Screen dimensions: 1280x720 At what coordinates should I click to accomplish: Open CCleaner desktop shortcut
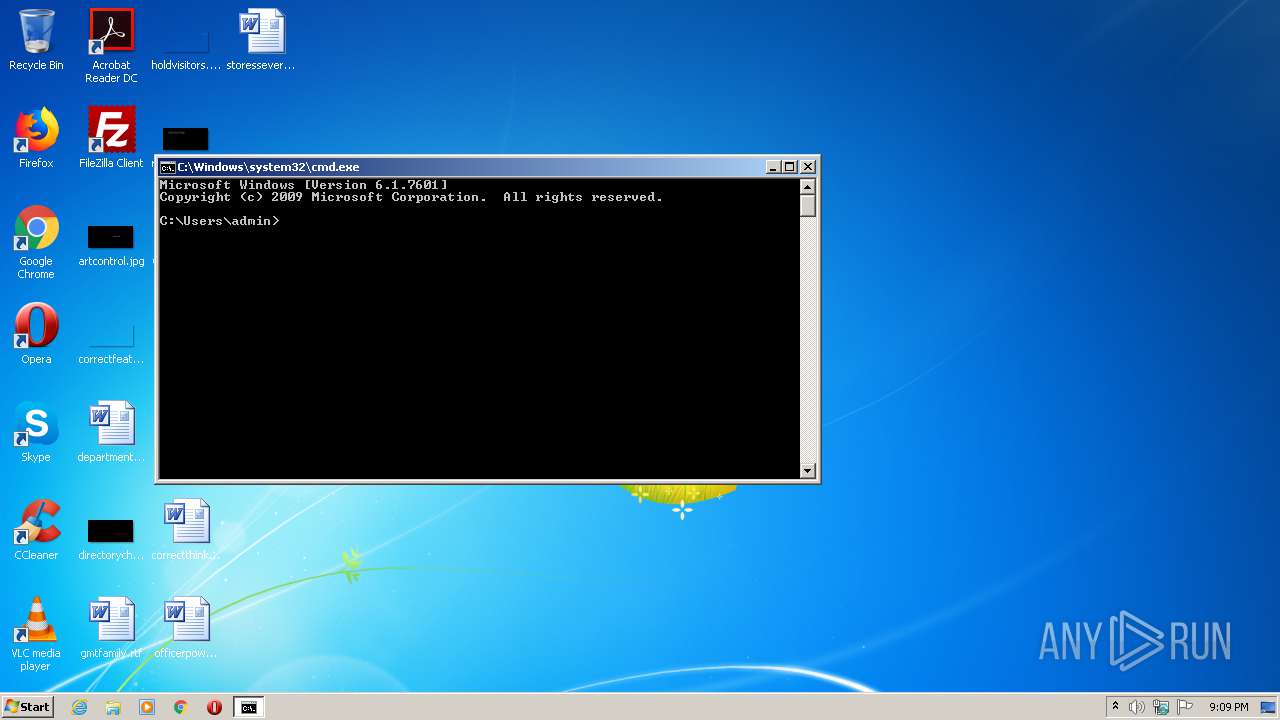coord(36,530)
